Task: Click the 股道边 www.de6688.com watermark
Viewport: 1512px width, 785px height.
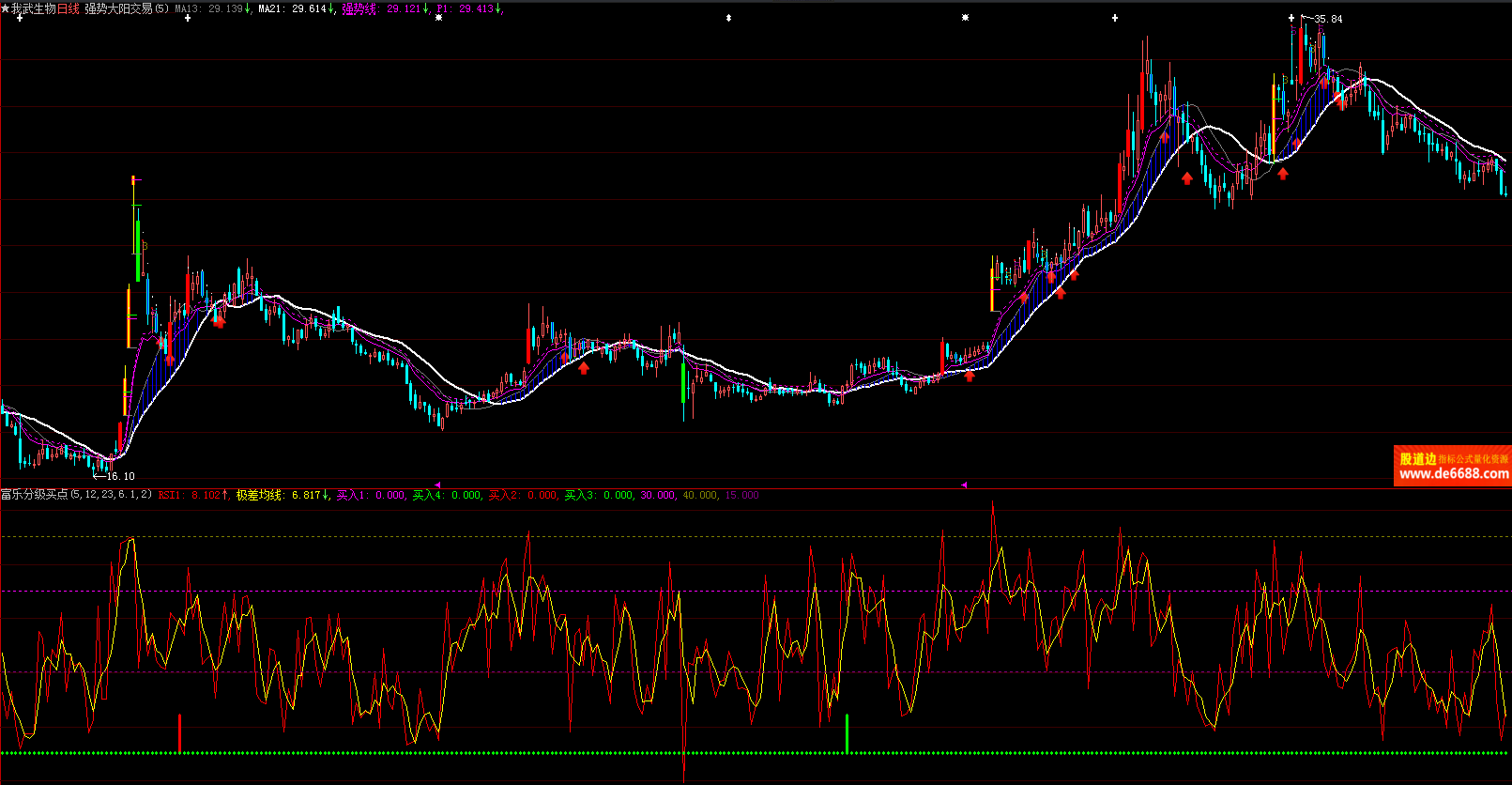Action: 1452,466
